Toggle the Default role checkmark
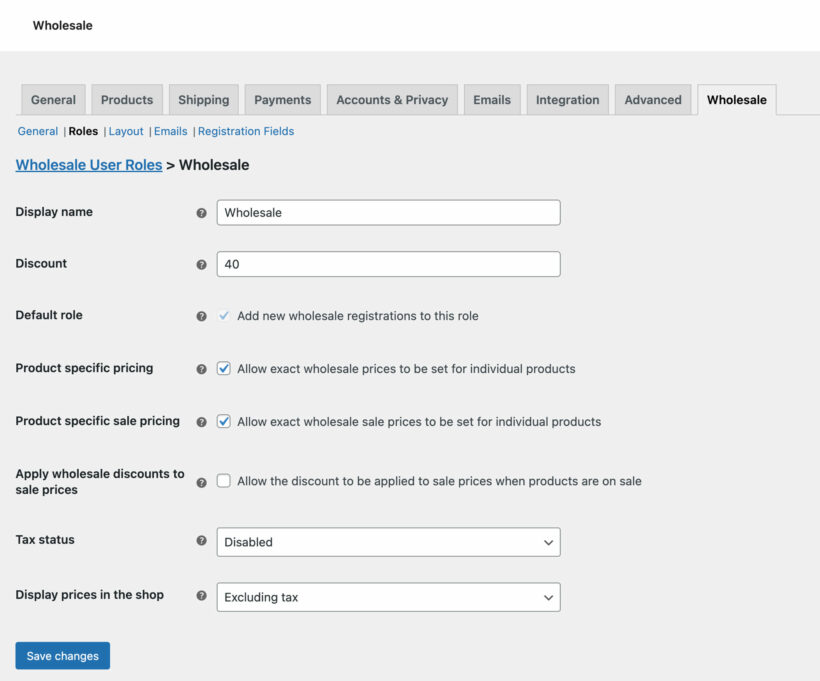This screenshot has height=681, width=820. tap(224, 315)
